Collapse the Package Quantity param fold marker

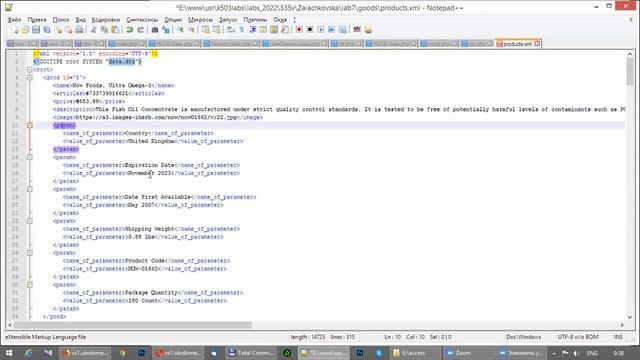(30, 284)
